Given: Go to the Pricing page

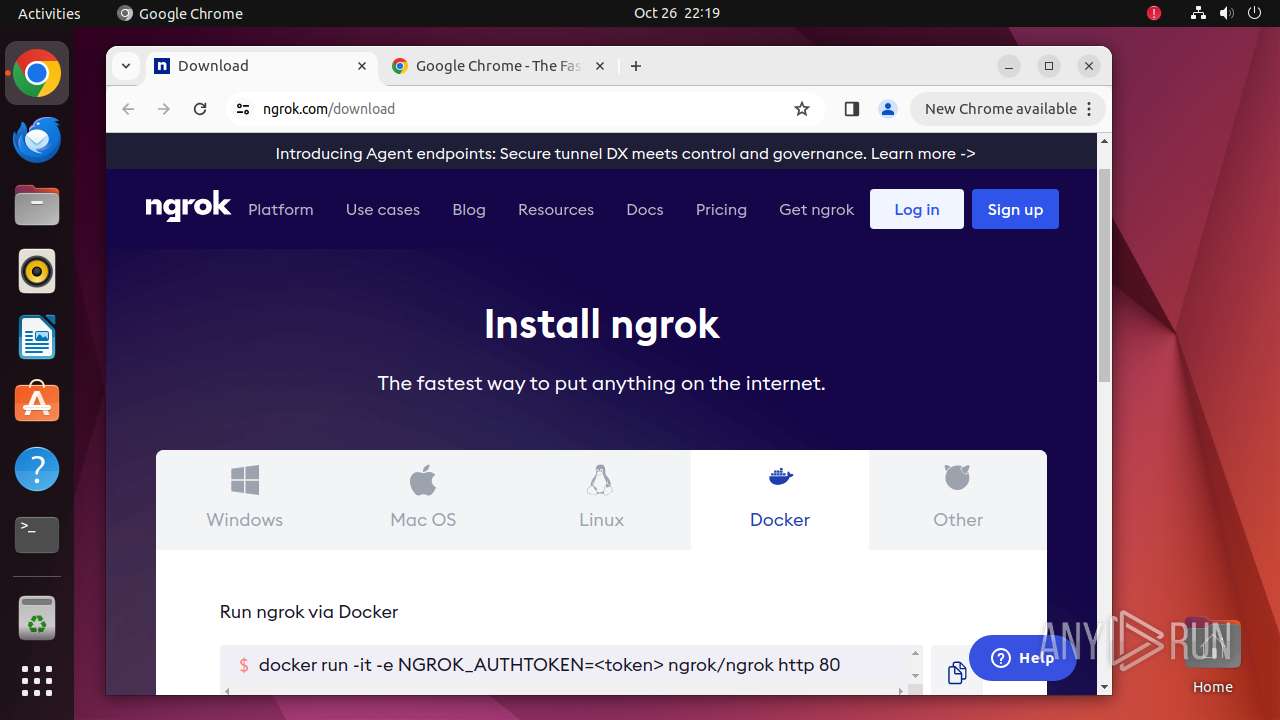Looking at the screenshot, I should (721, 210).
